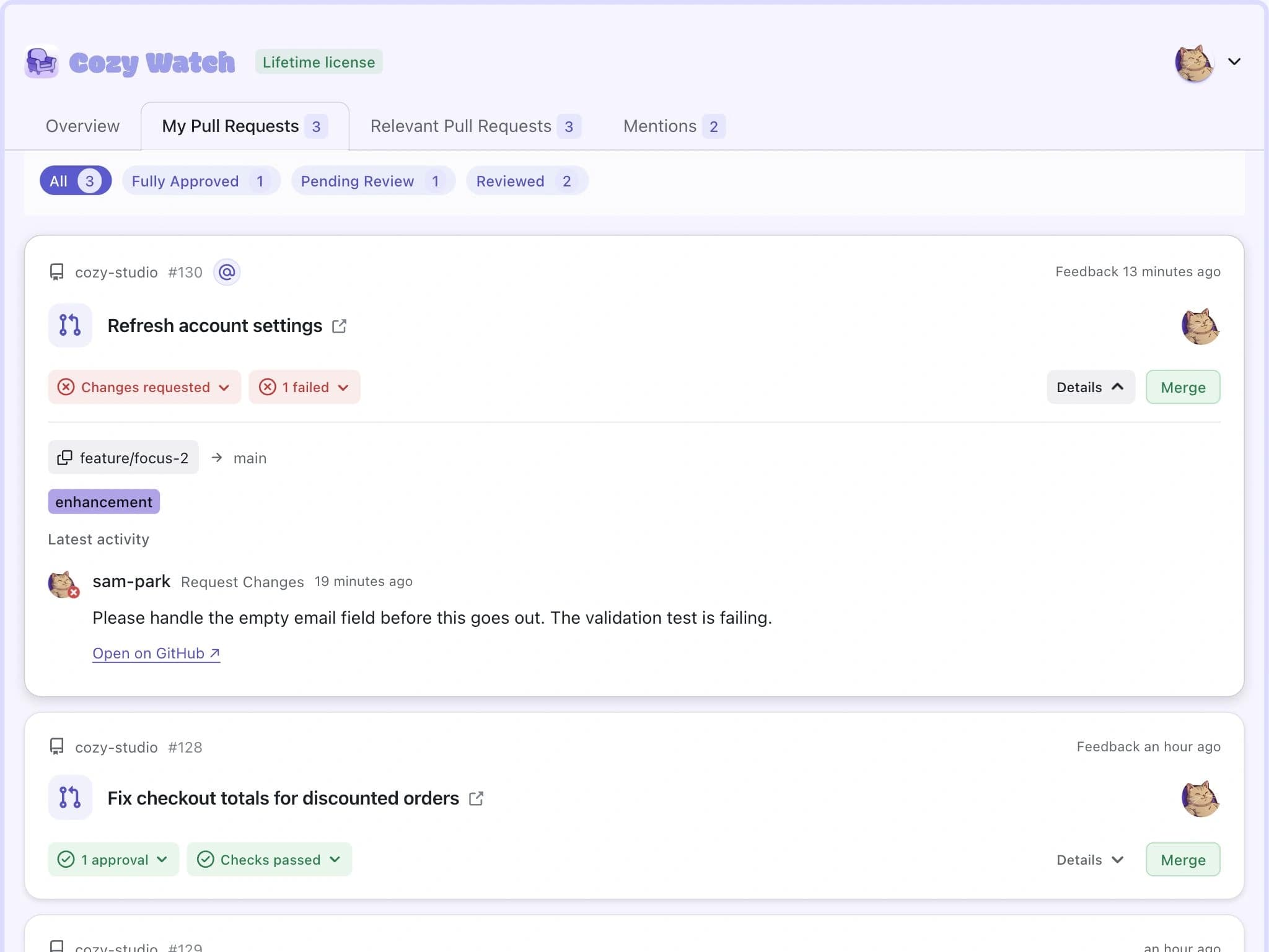The height and width of the screenshot is (952, 1269).
Task: Select the My Pull Requests tab
Action: click(245, 126)
